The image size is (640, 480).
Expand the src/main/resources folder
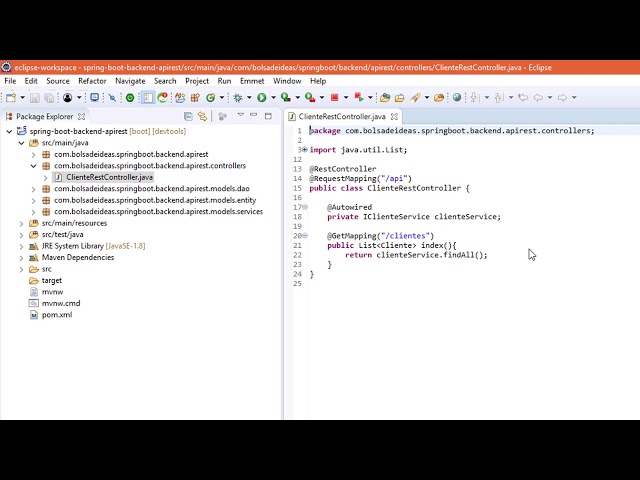[21, 224]
